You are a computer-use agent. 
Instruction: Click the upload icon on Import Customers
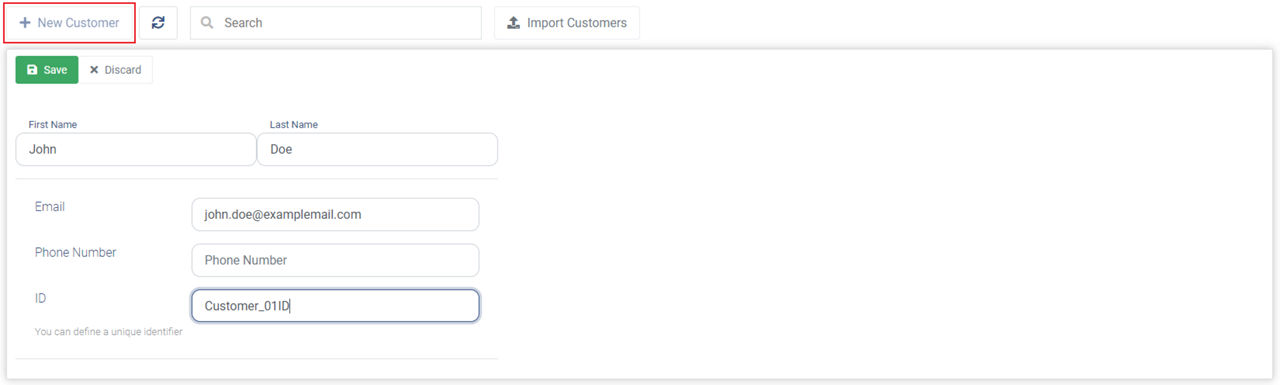click(513, 23)
